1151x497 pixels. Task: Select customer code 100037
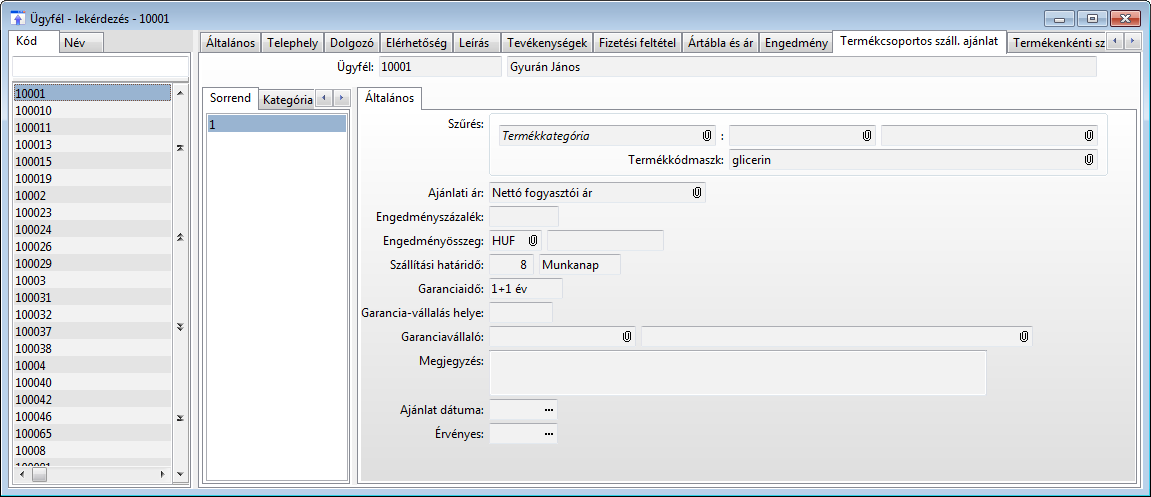(x=92, y=331)
